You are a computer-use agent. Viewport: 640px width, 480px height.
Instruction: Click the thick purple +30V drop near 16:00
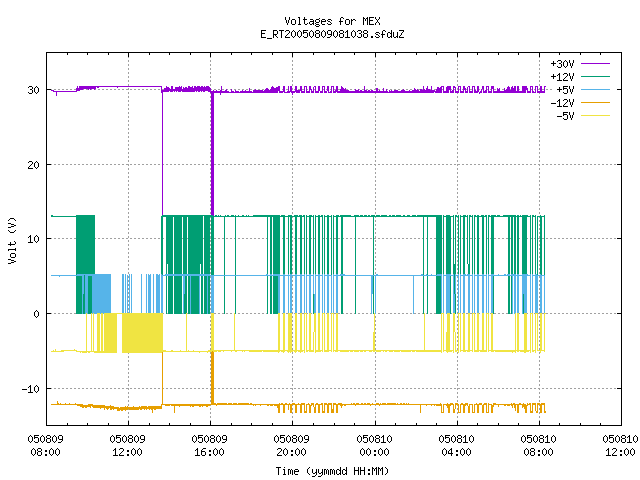(x=212, y=153)
